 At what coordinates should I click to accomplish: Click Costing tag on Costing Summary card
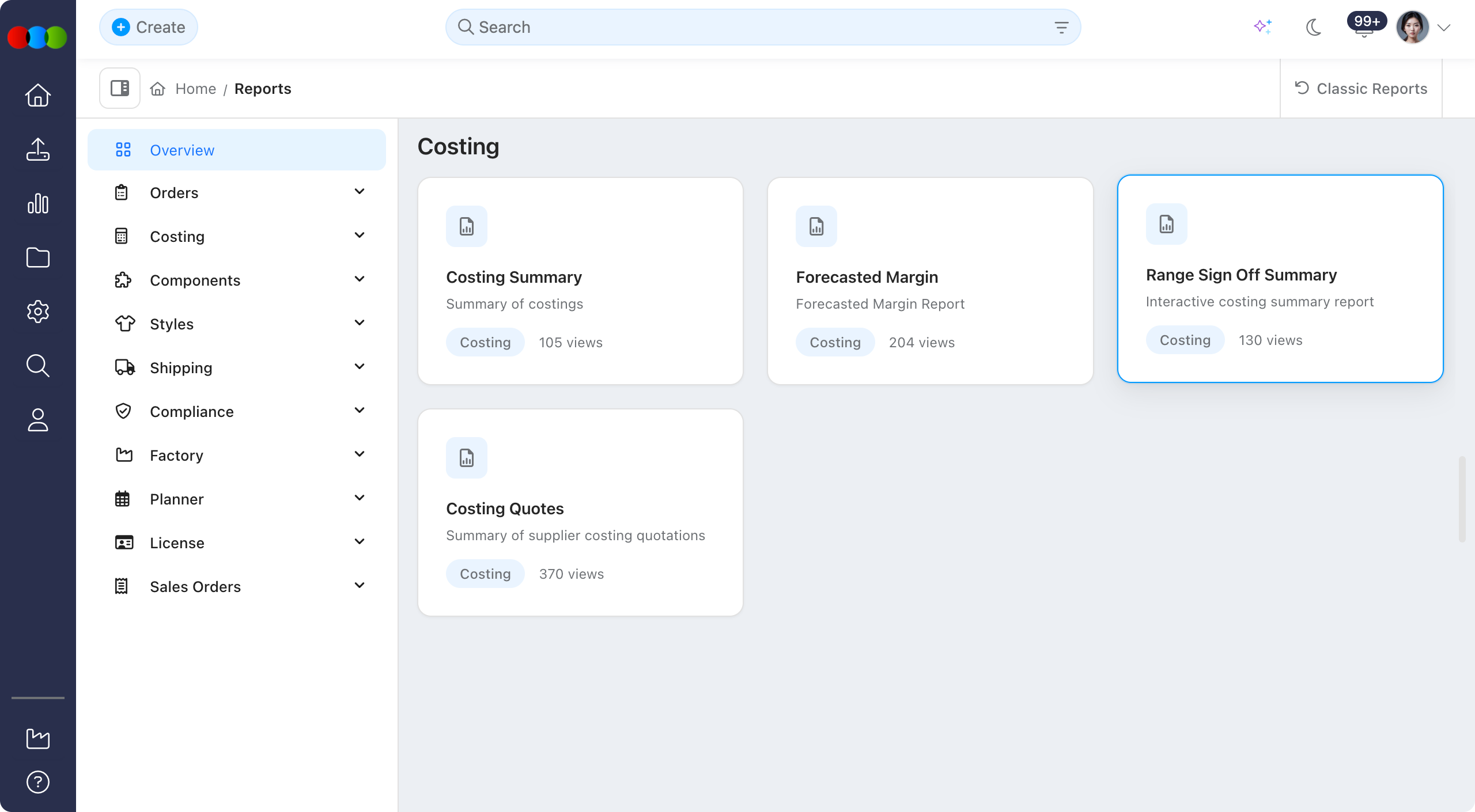point(485,342)
